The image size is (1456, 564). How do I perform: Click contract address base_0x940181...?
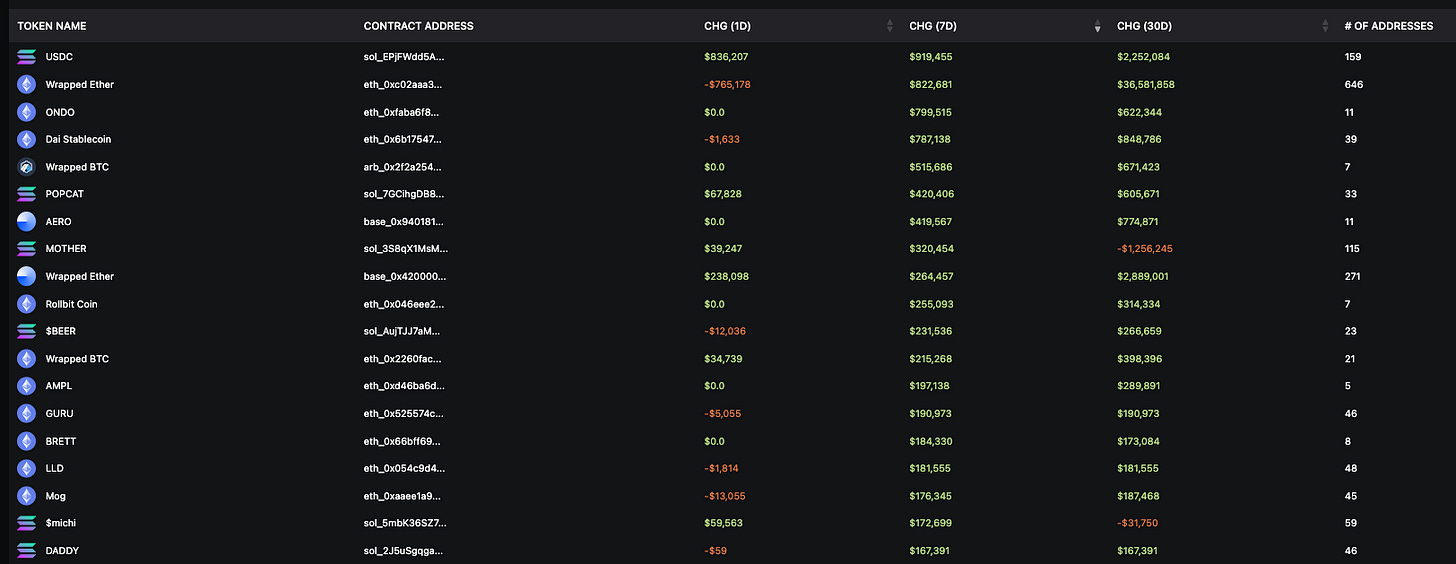pos(406,222)
